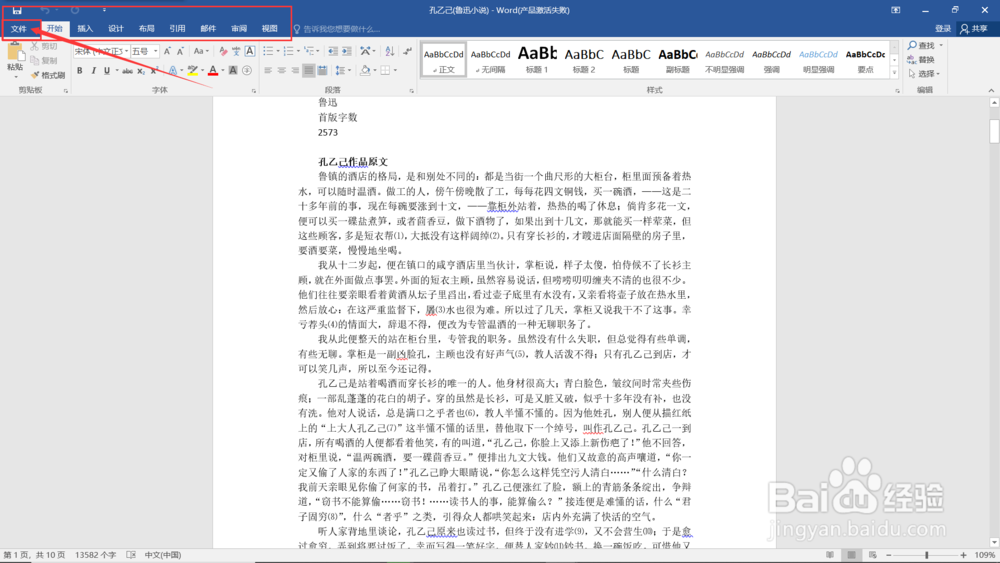Toggle bold formatting
The width and height of the screenshot is (1000, 563).
(80, 70)
